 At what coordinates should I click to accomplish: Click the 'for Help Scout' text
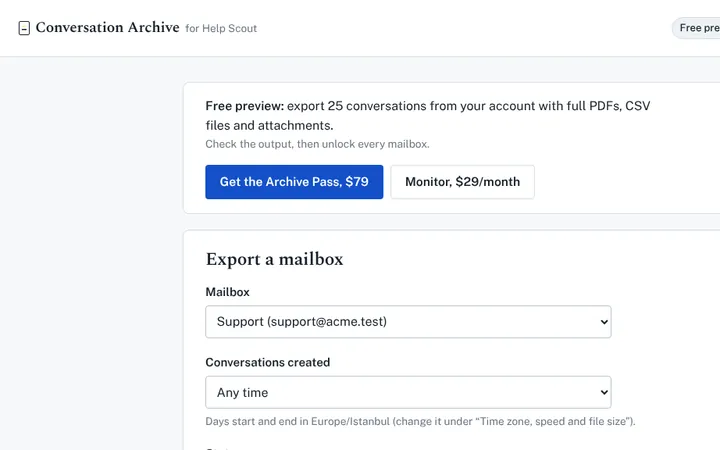tap(221, 28)
